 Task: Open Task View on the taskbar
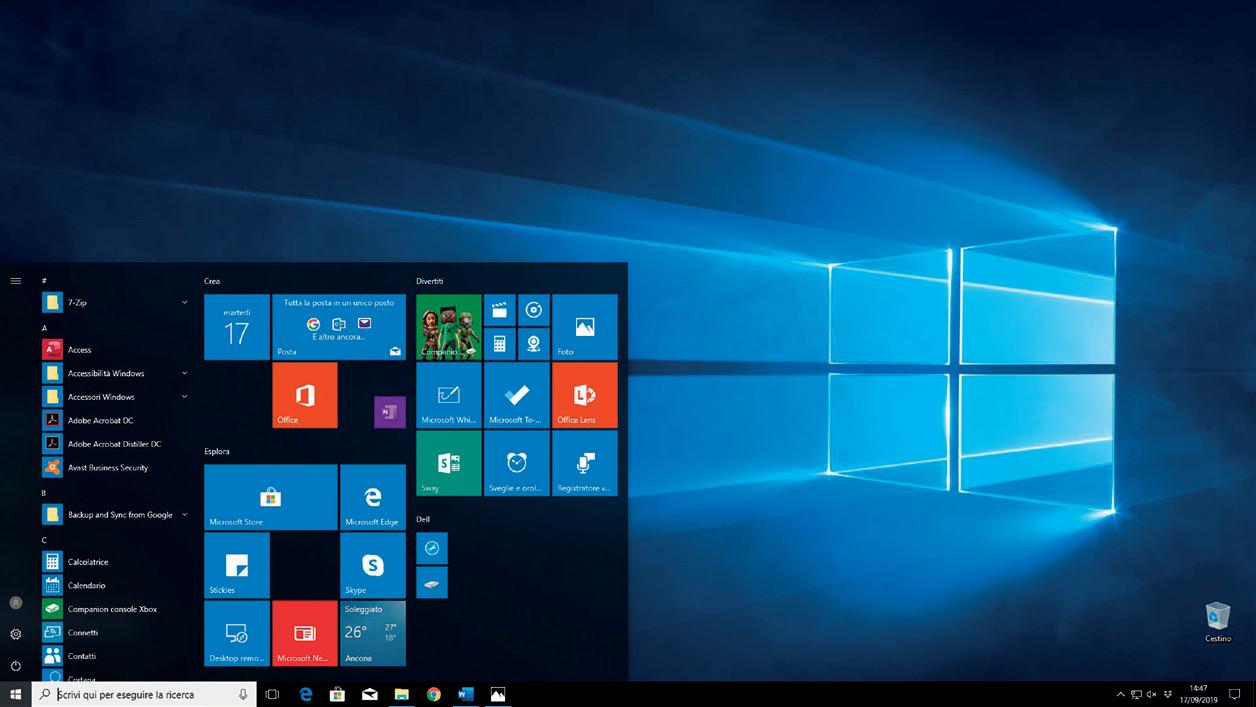pos(272,694)
